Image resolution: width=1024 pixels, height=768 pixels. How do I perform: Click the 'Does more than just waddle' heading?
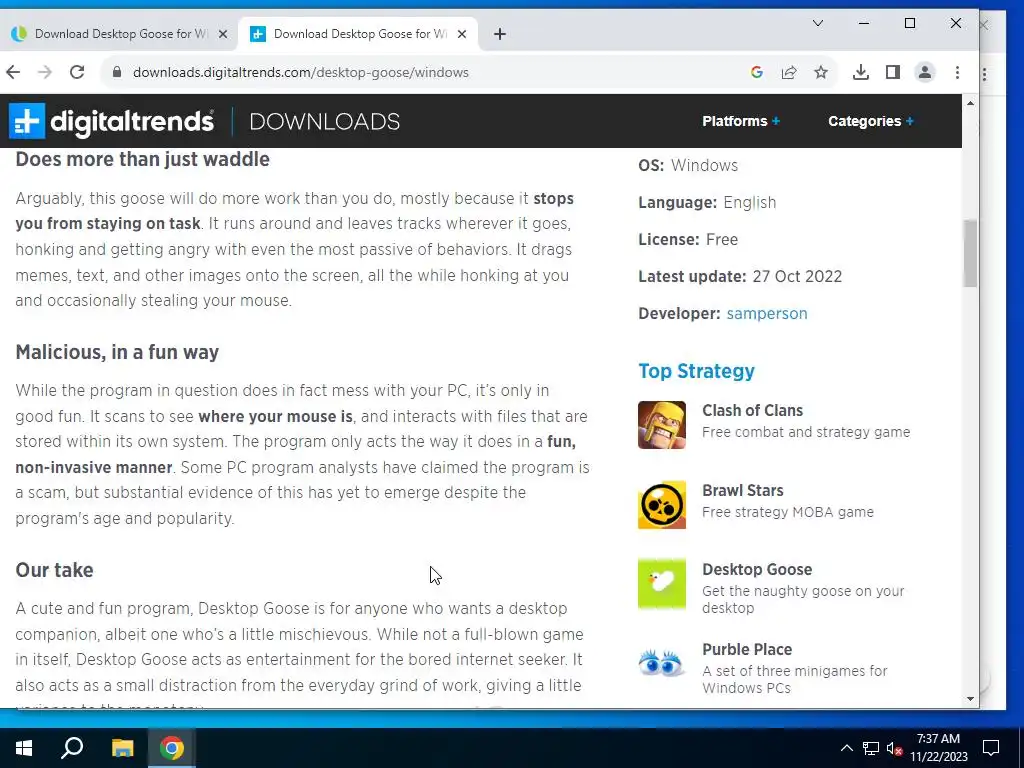[x=142, y=159]
